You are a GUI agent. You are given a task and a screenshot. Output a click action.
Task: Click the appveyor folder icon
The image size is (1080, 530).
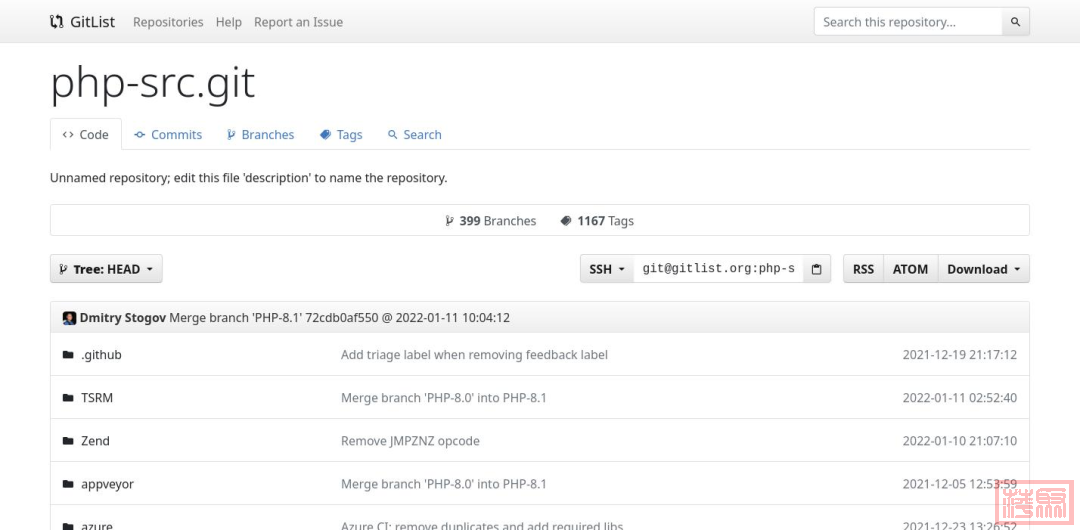(68, 484)
